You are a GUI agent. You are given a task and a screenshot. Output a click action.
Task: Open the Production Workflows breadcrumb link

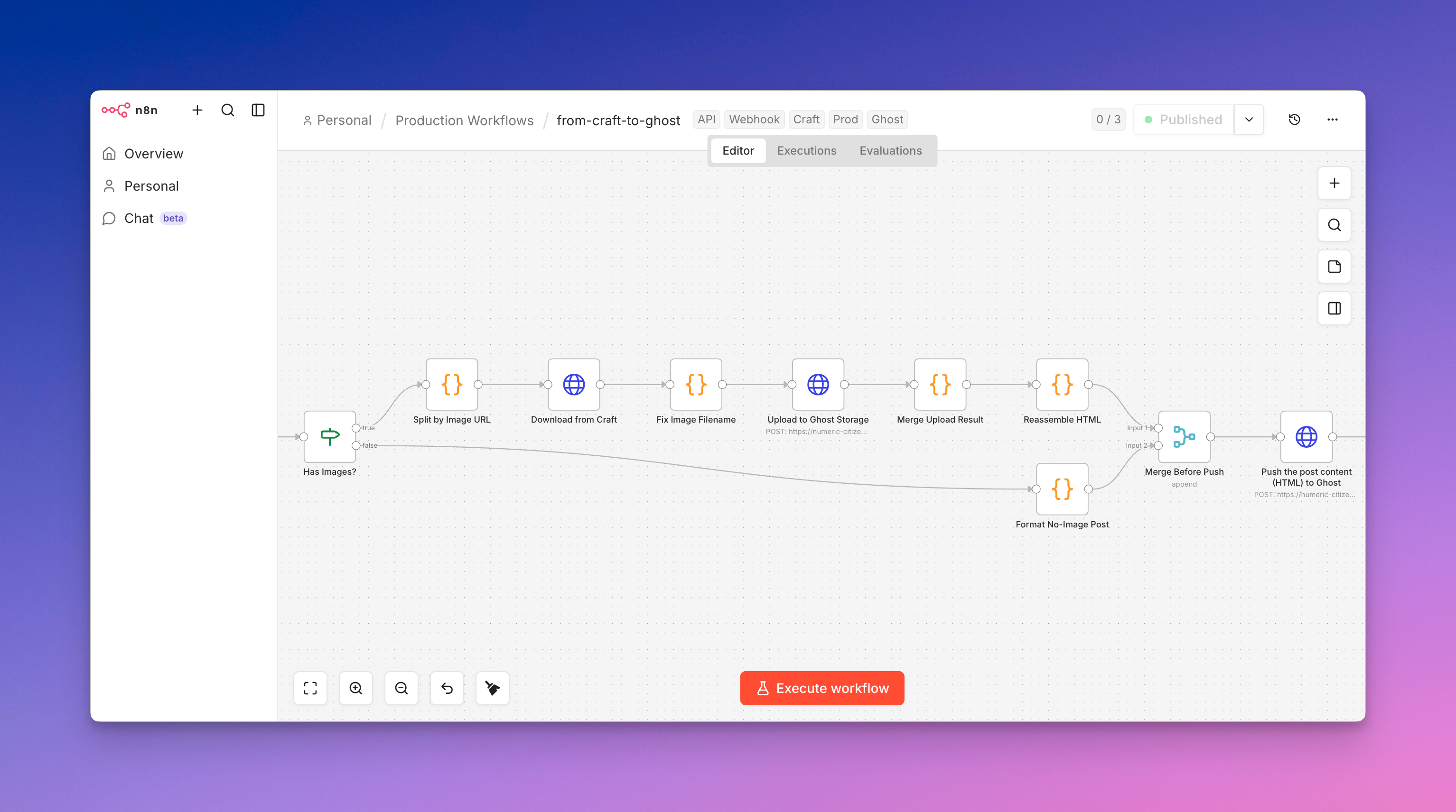click(464, 120)
